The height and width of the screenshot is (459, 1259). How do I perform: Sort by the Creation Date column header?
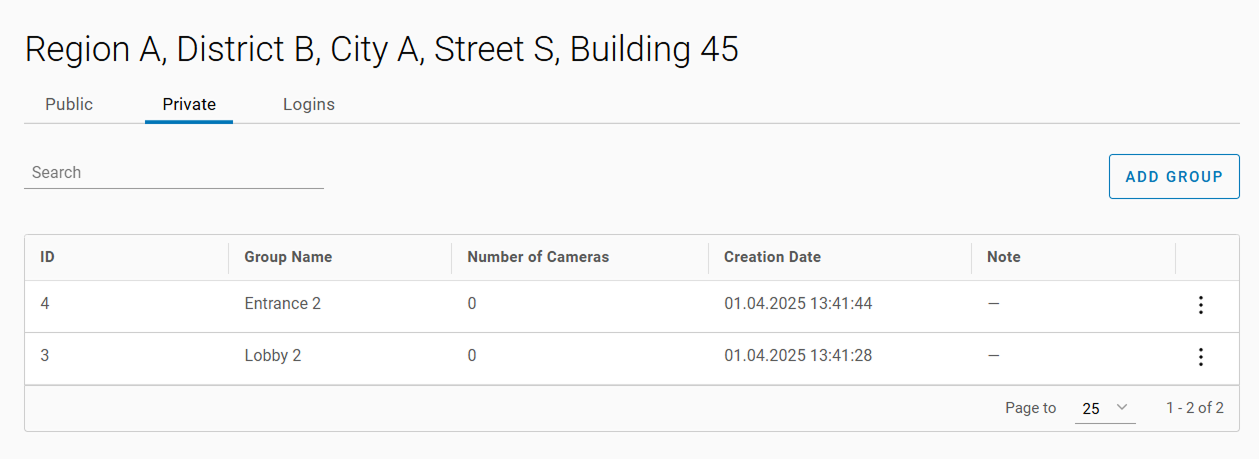coord(772,257)
